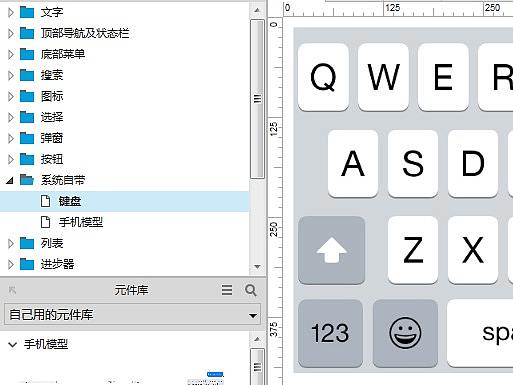Open the 自己用的元件库 library dropdown

point(132,315)
